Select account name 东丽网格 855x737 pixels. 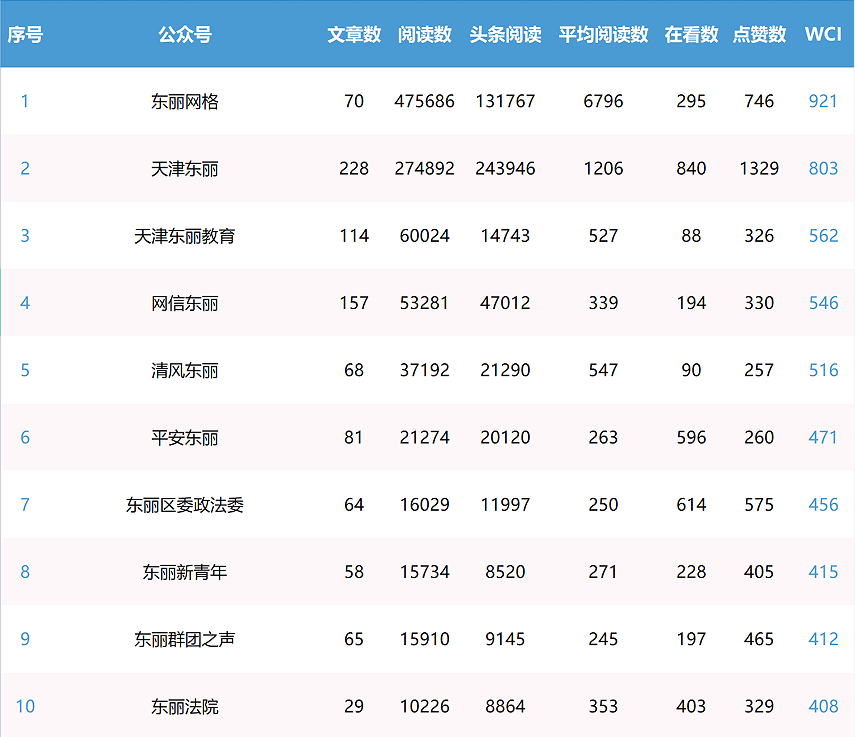185,101
